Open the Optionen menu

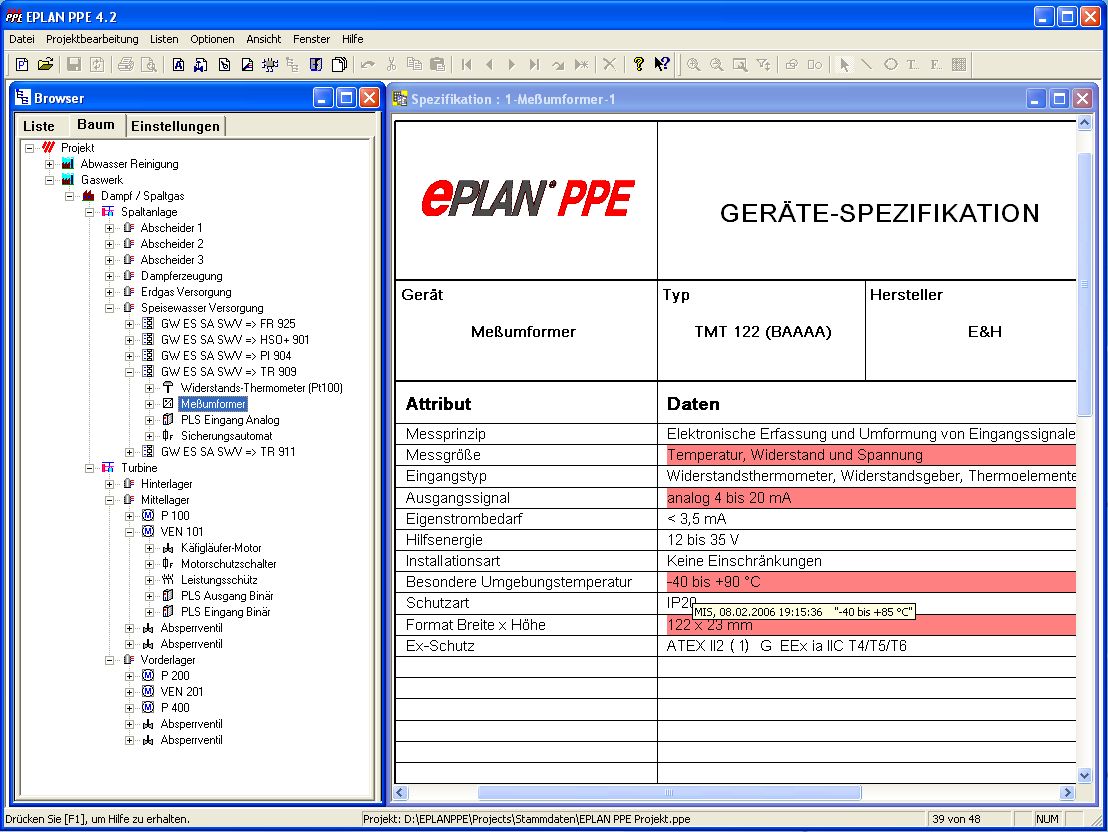[212, 39]
